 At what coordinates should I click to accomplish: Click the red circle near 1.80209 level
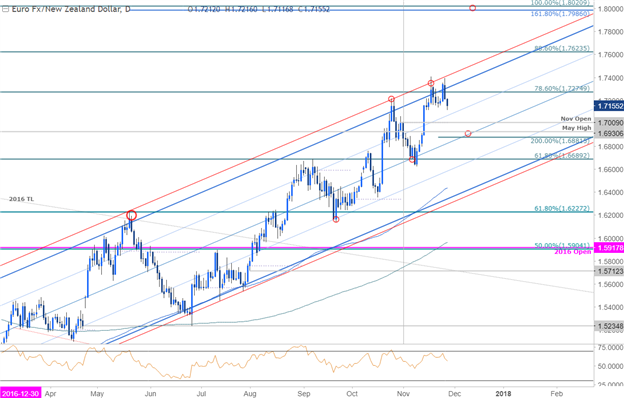pos(472,8)
